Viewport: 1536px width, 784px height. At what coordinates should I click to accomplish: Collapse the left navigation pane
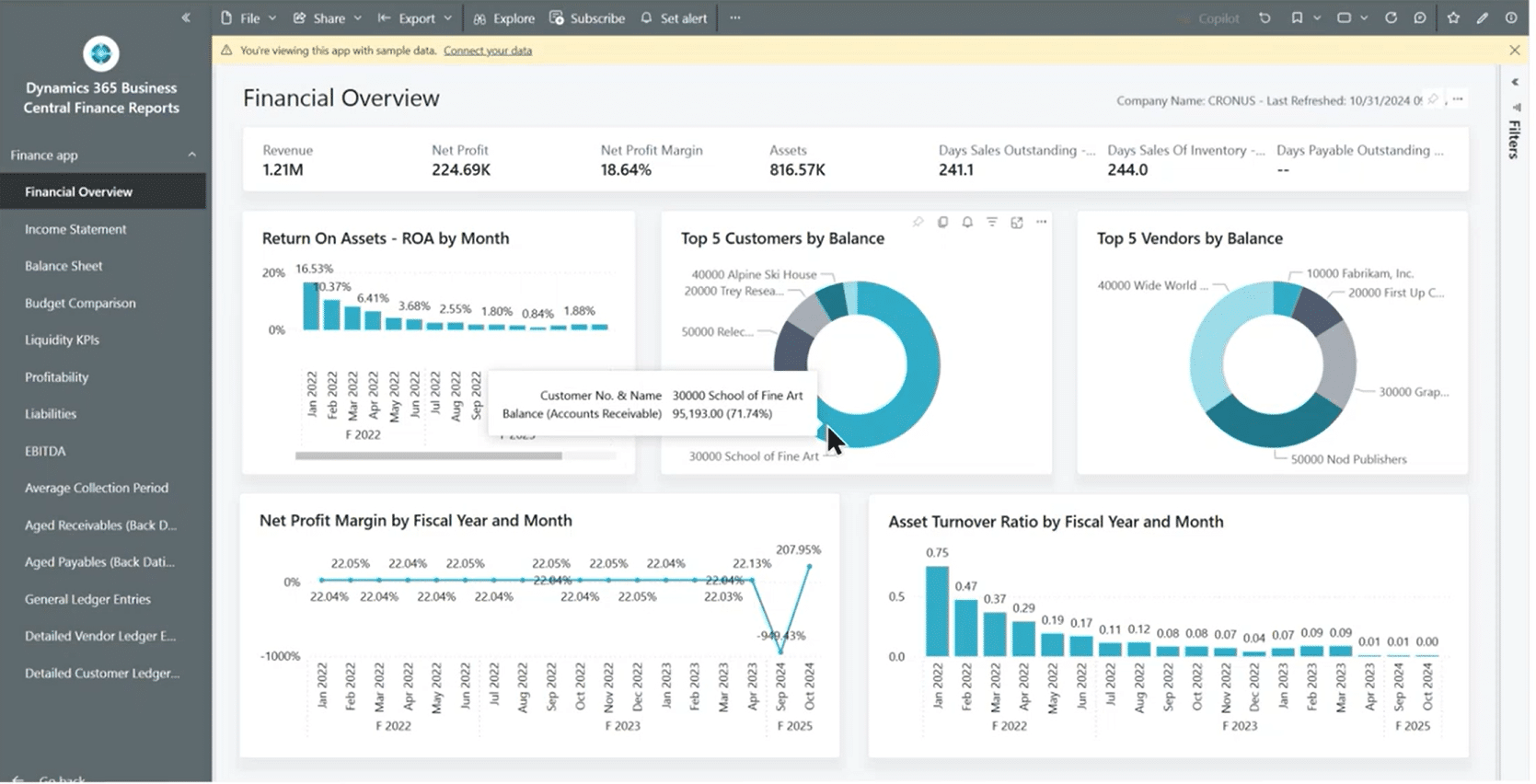pyautogui.click(x=186, y=17)
